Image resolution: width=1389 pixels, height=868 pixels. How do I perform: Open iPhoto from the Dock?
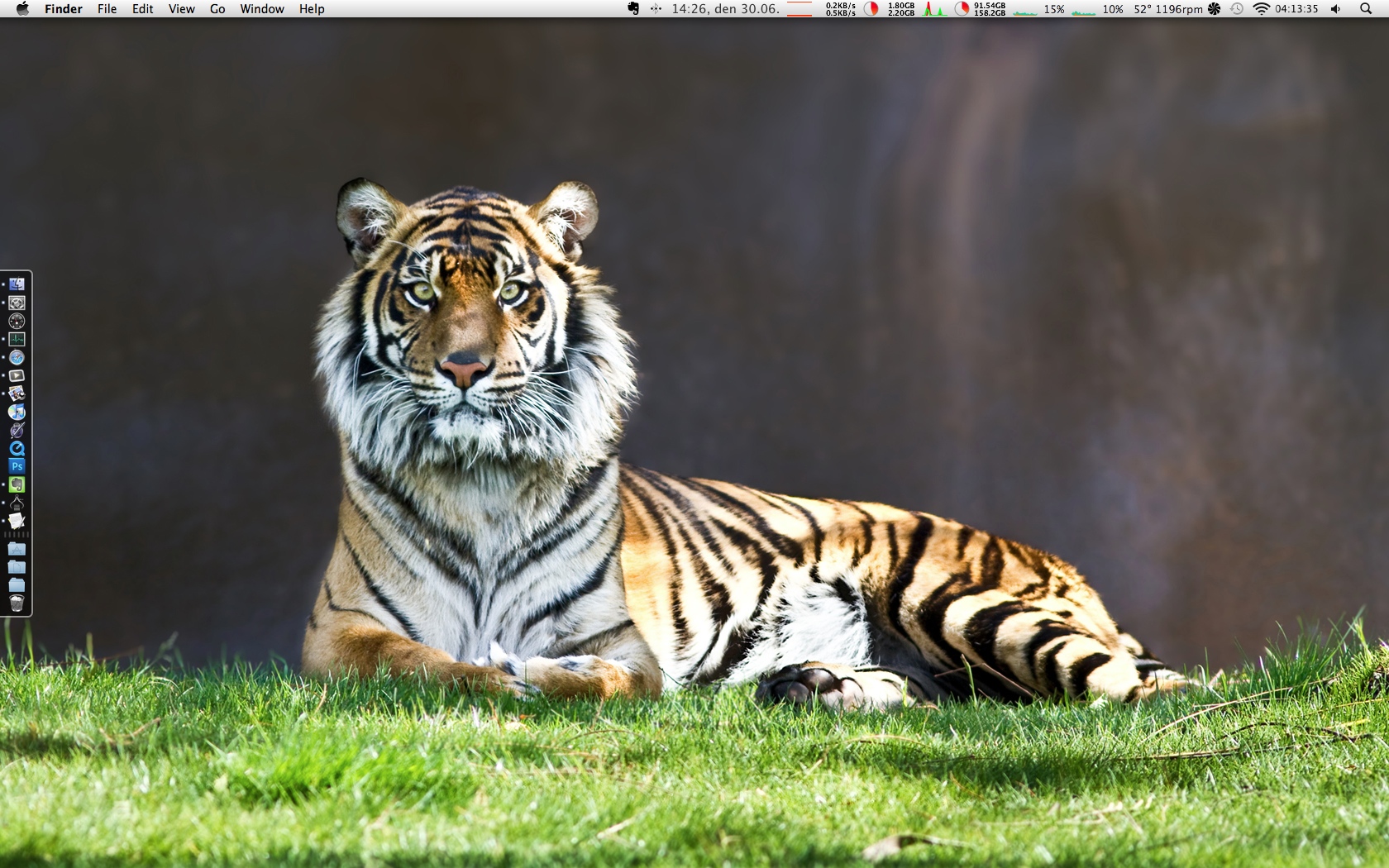(17, 393)
